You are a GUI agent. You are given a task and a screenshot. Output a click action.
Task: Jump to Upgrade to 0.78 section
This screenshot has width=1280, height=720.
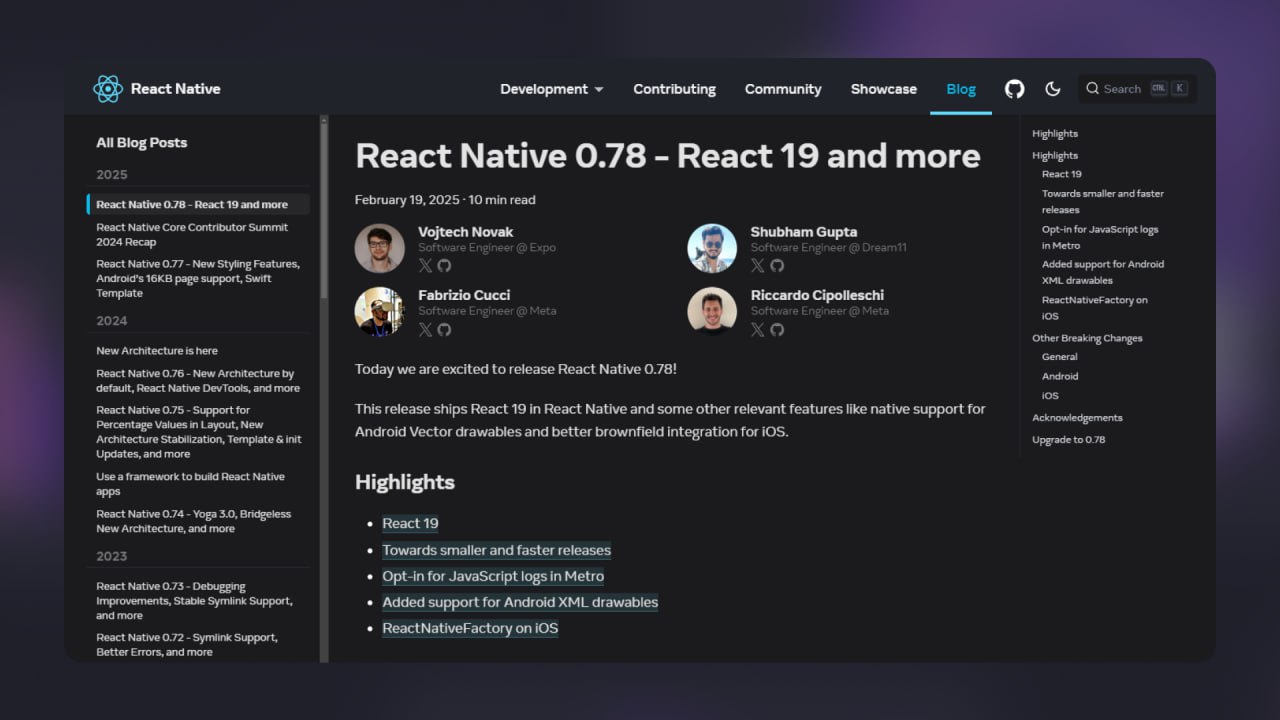click(1069, 440)
